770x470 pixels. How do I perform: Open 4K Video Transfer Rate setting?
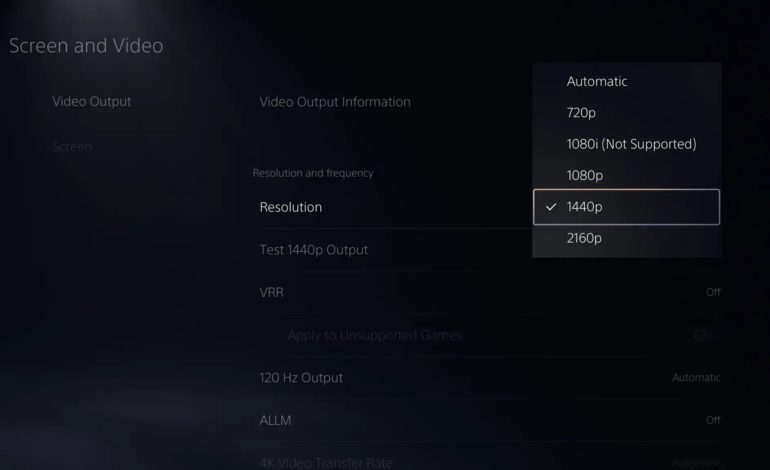pyautogui.click(x=326, y=462)
